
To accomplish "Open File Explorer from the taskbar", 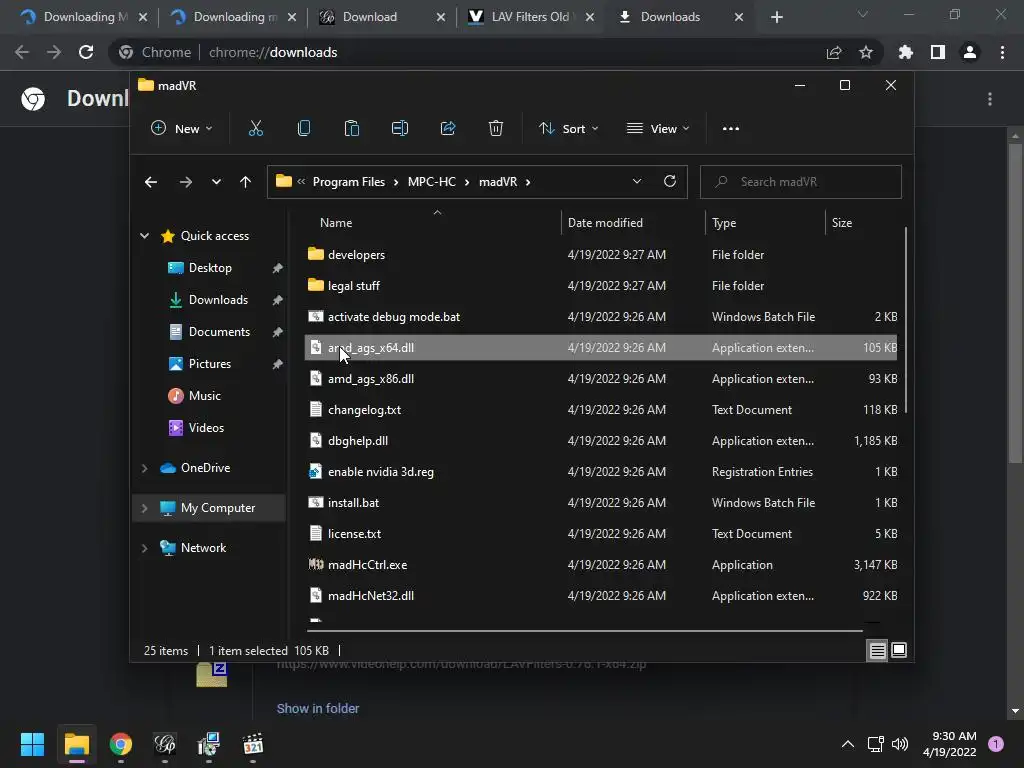I will click(76, 744).
